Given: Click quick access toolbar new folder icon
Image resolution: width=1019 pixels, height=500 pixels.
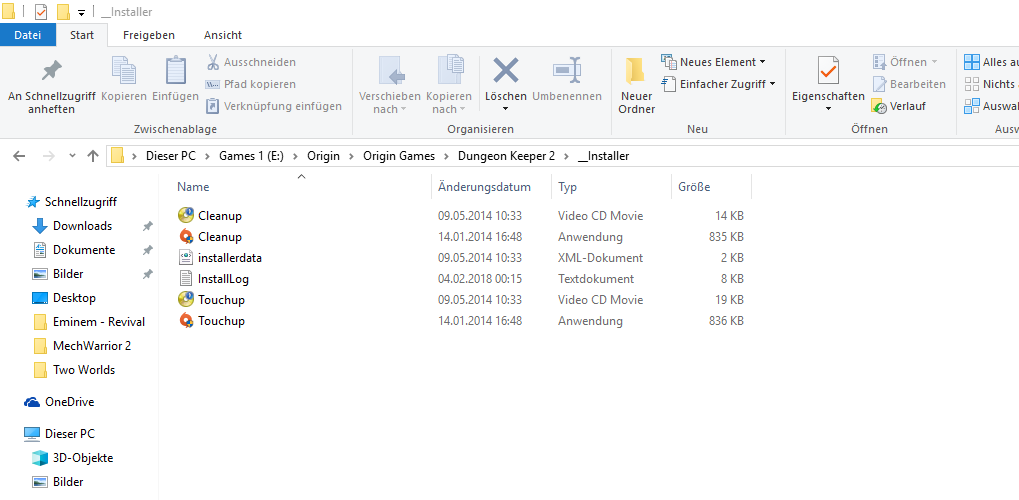Looking at the screenshot, I should 63,12.
